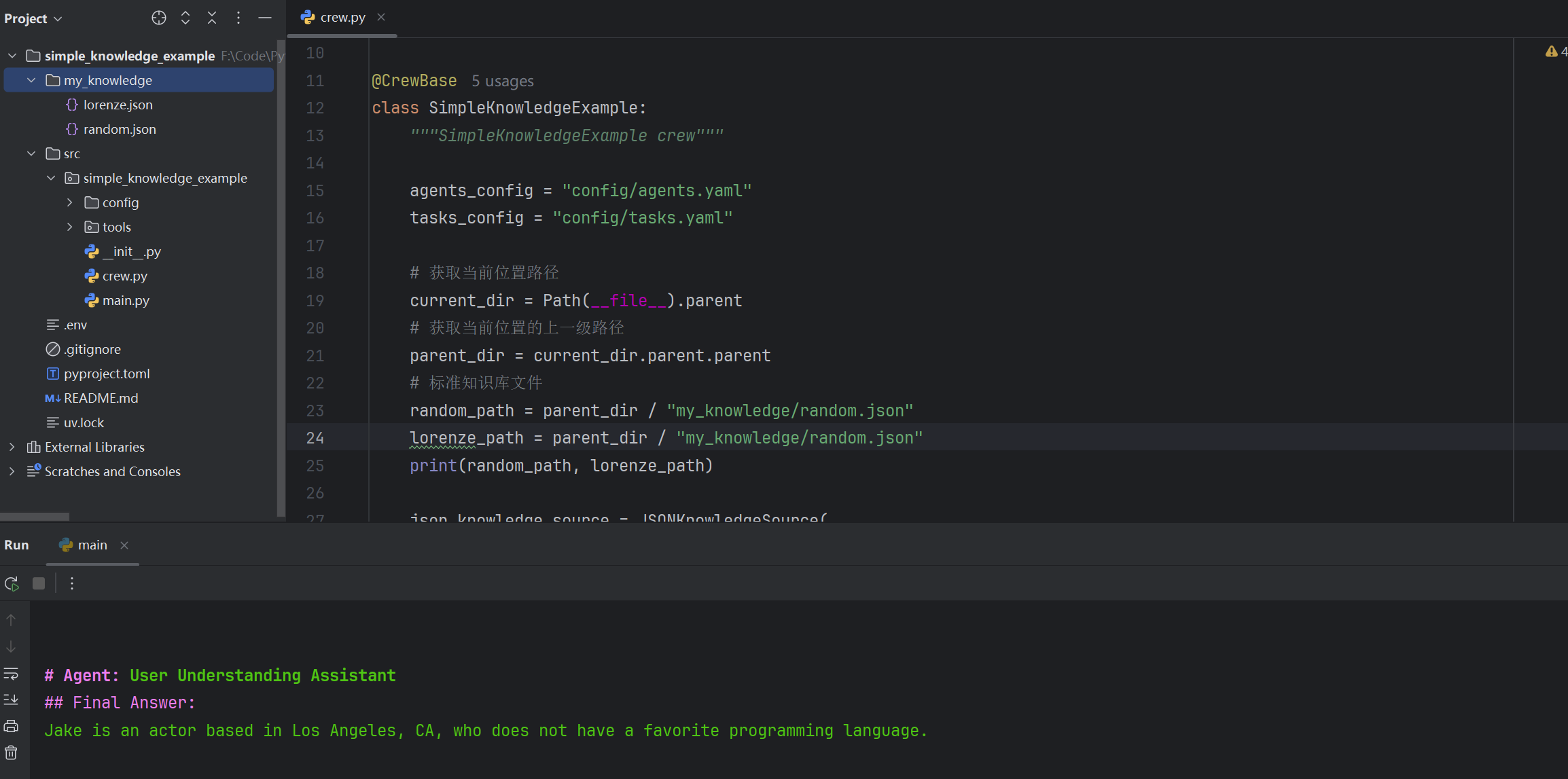Click the Collapse All icon in Project panel
Viewport: 1568px width, 779px height.
(x=212, y=18)
